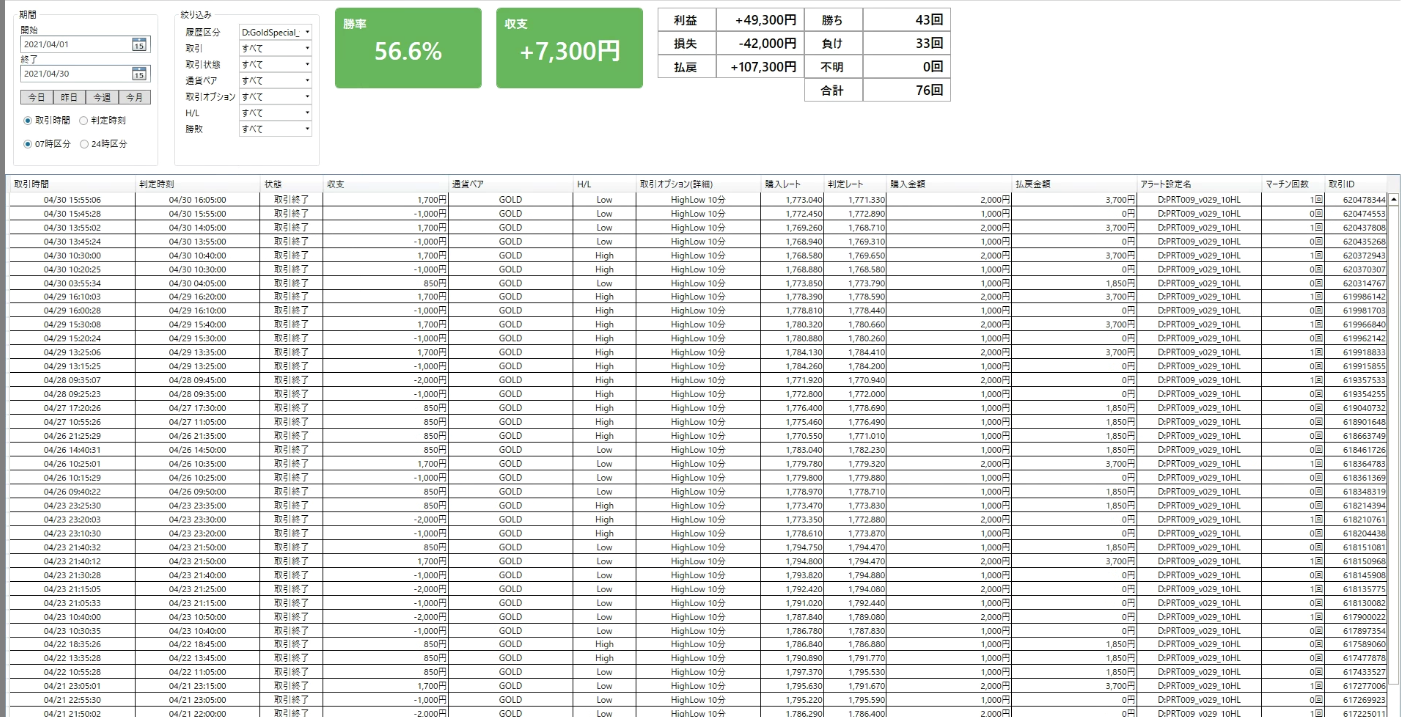This screenshot has height=717, width=1401.
Task: Click the 勝率 56.6% summary card
Action: coord(408,48)
